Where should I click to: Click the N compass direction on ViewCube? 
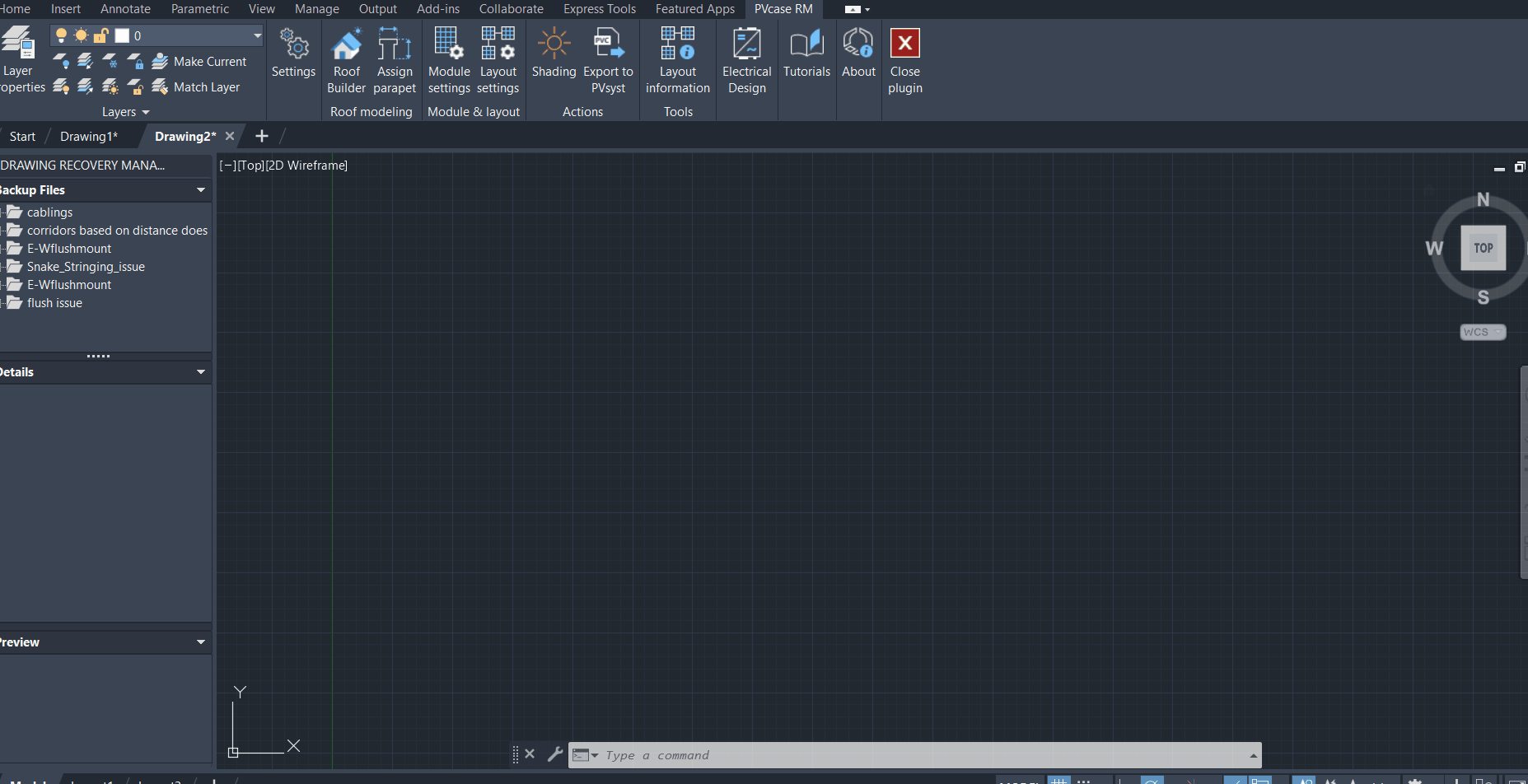(1483, 199)
